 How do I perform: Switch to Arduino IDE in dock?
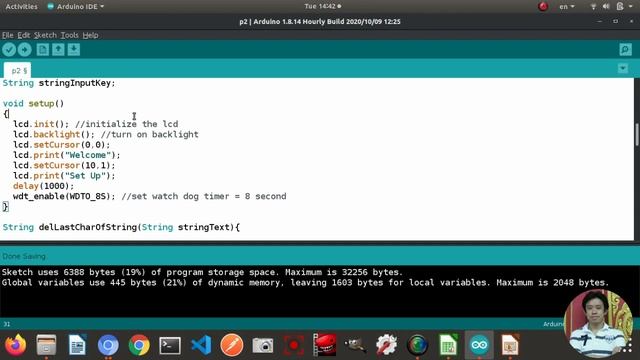point(479,345)
